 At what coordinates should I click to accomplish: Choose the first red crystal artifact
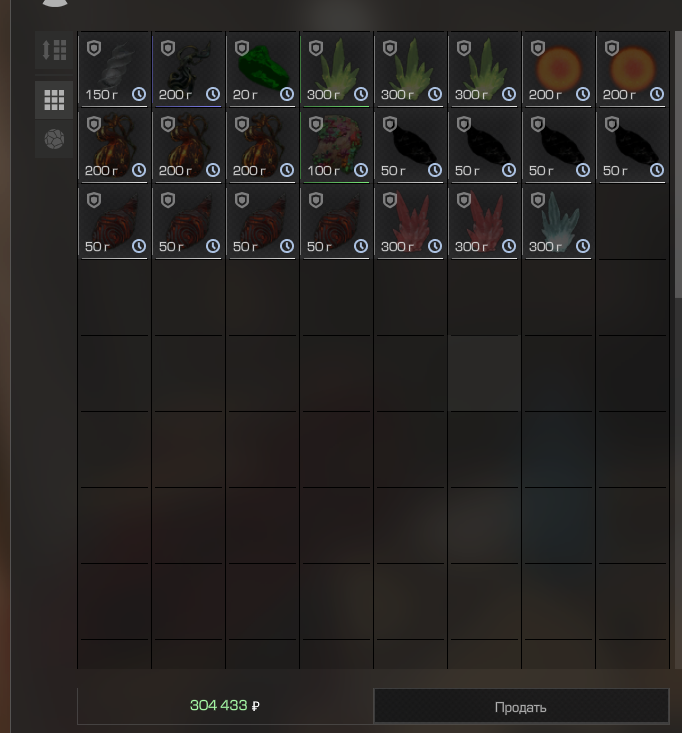(x=410, y=222)
